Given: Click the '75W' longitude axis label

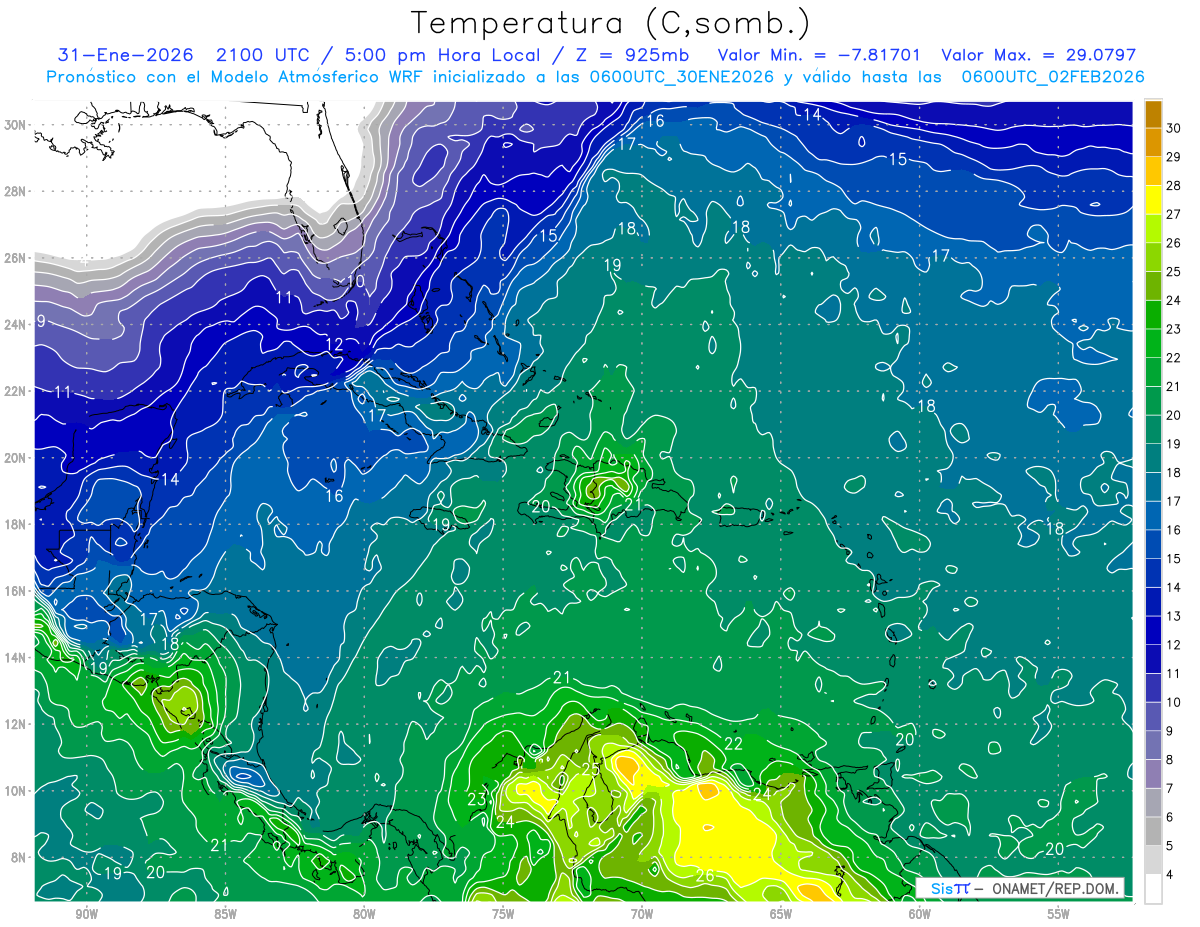Looking at the screenshot, I should point(503,915).
